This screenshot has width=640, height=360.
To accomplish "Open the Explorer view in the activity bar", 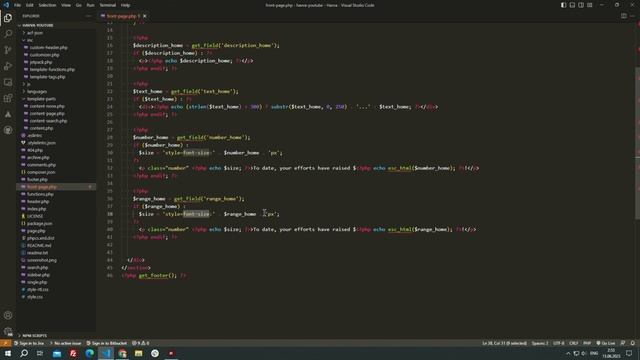I will click(8, 18).
